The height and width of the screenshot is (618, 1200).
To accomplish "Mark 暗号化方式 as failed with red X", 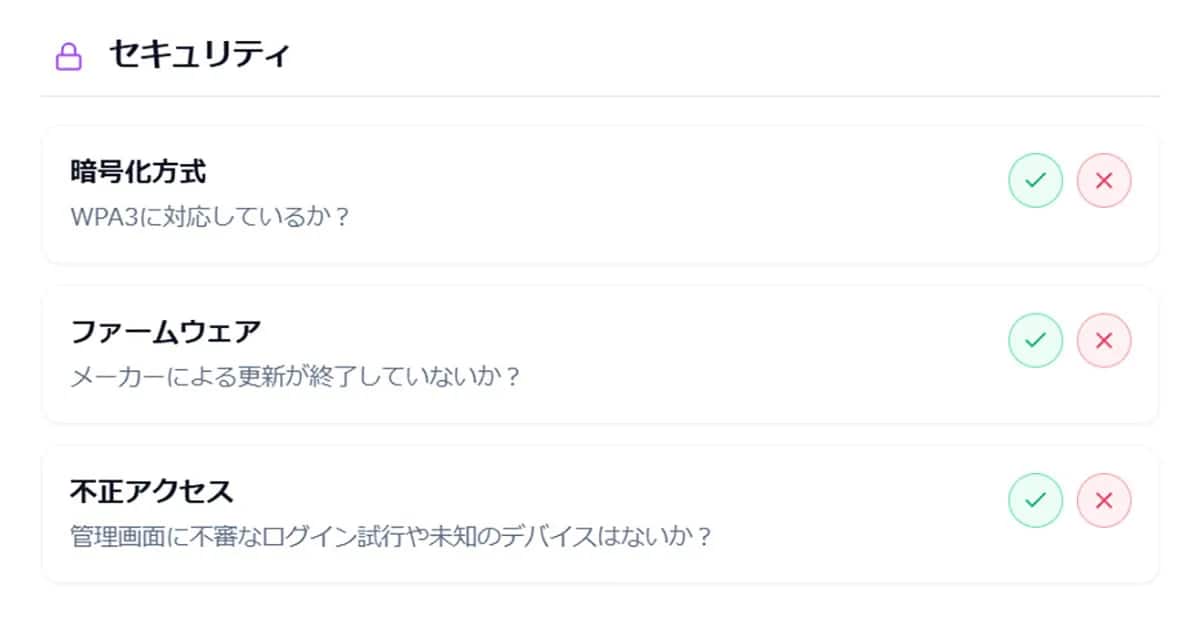I will click(1104, 181).
